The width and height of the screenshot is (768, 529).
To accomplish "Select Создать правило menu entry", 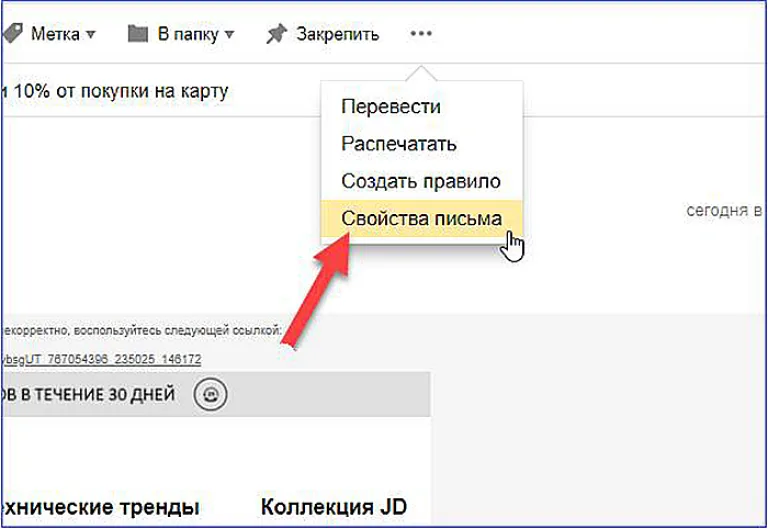I will click(x=421, y=181).
